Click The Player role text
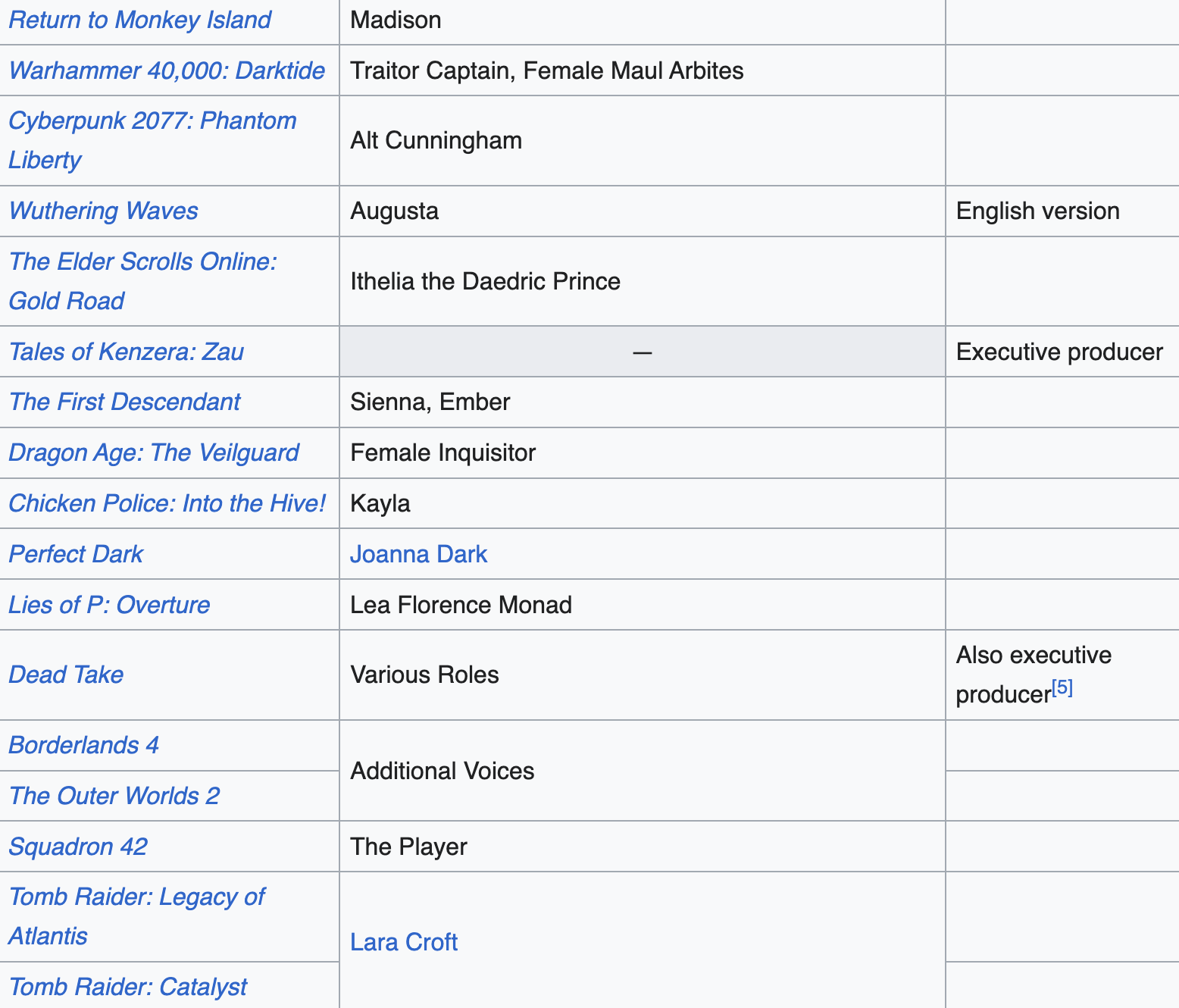 (409, 847)
